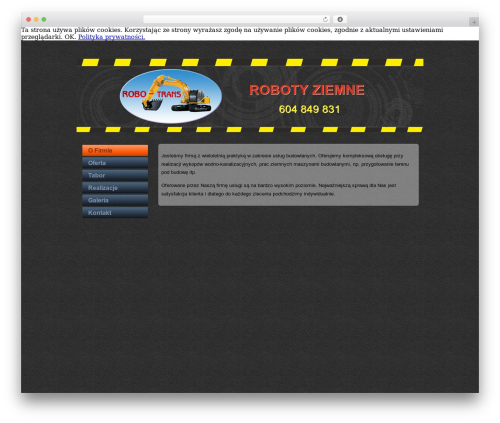This screenshot has height=423, width=500.
Task: Click the second paragraph about client satisfaction
Action: [x=279, y=189]
